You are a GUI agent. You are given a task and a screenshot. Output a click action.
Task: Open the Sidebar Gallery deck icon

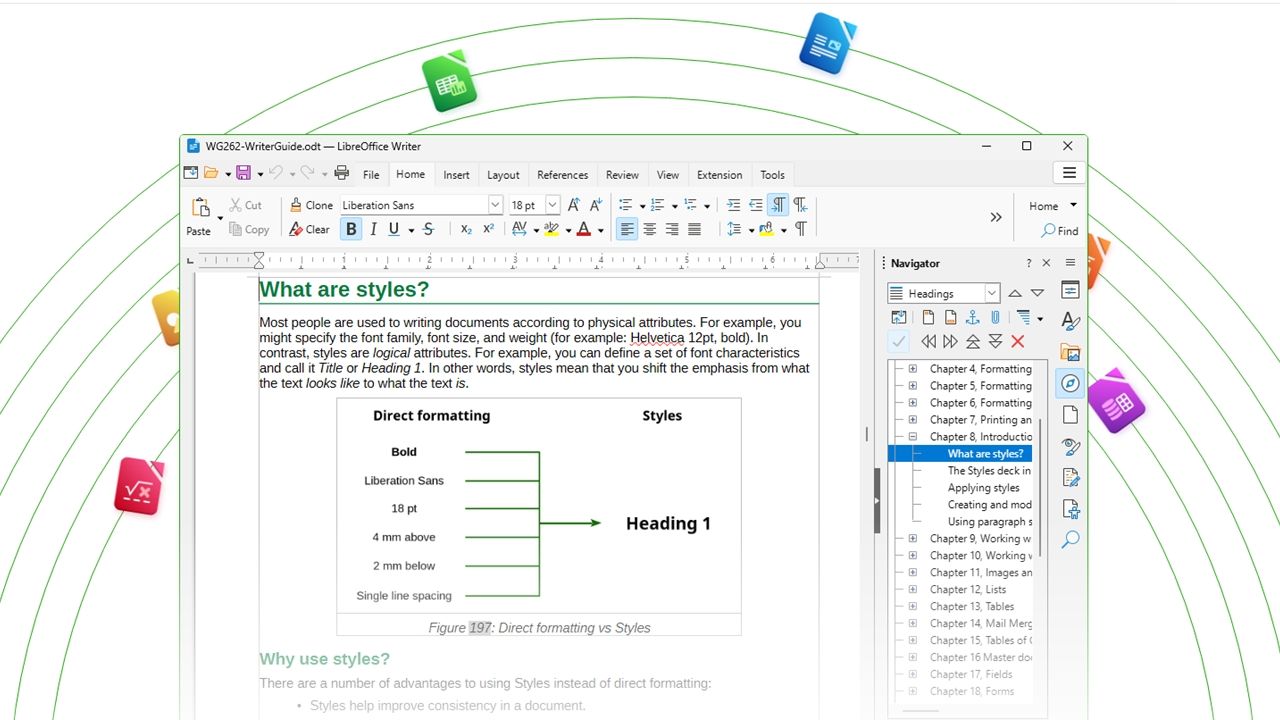(x=1070, y=353)
